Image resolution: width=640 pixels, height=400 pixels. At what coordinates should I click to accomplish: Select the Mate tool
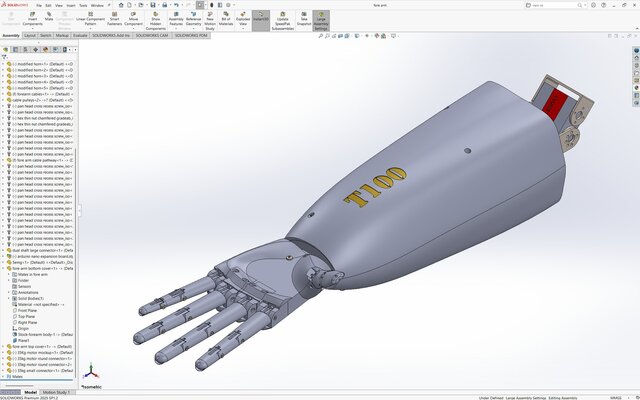tap(49, 16)
